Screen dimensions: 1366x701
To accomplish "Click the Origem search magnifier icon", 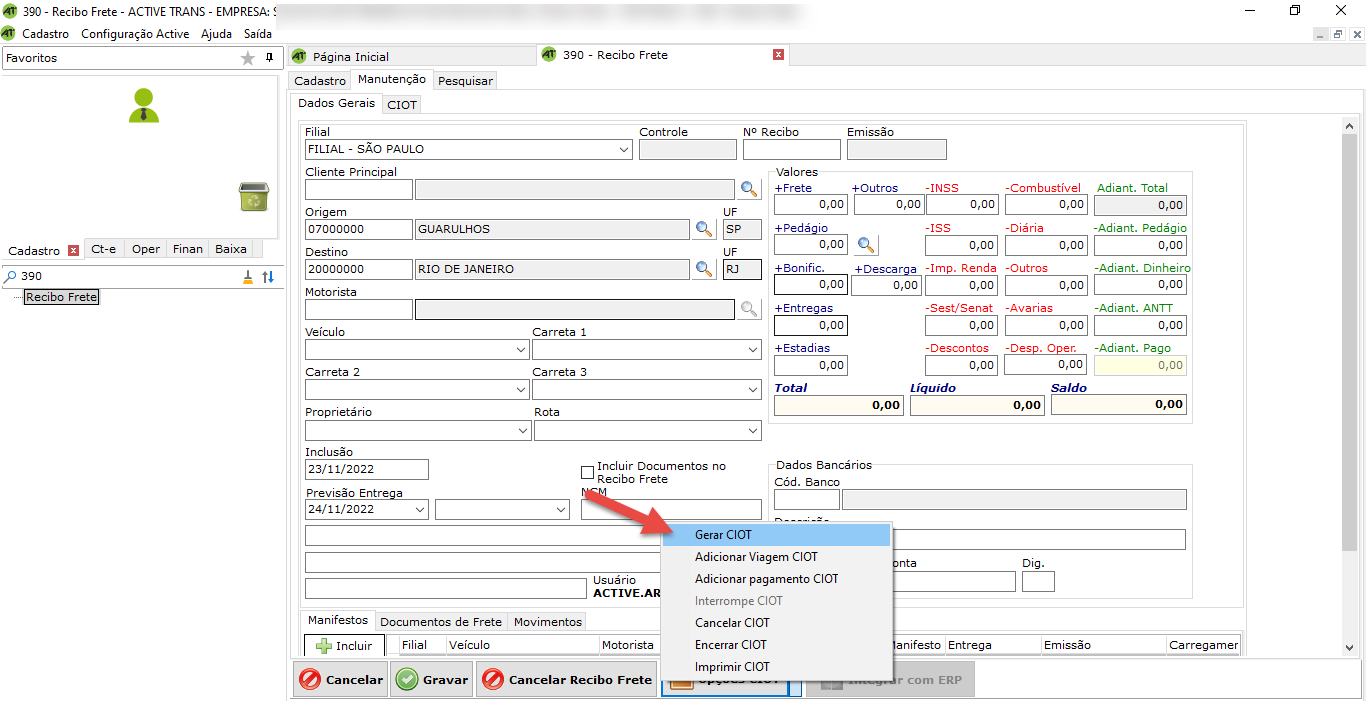I will (705, 229).
